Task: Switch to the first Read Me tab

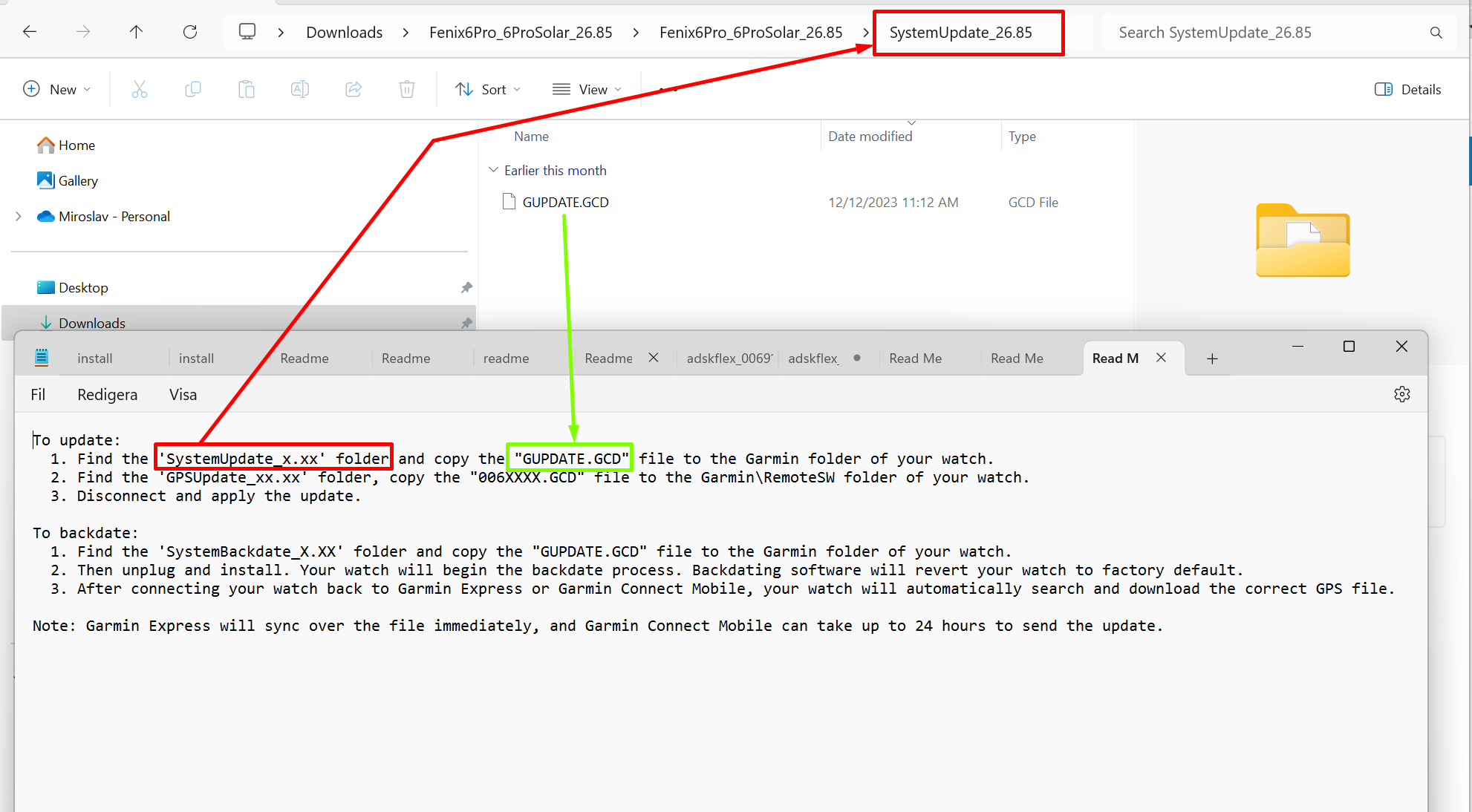Action: click(x=916, y=358)
